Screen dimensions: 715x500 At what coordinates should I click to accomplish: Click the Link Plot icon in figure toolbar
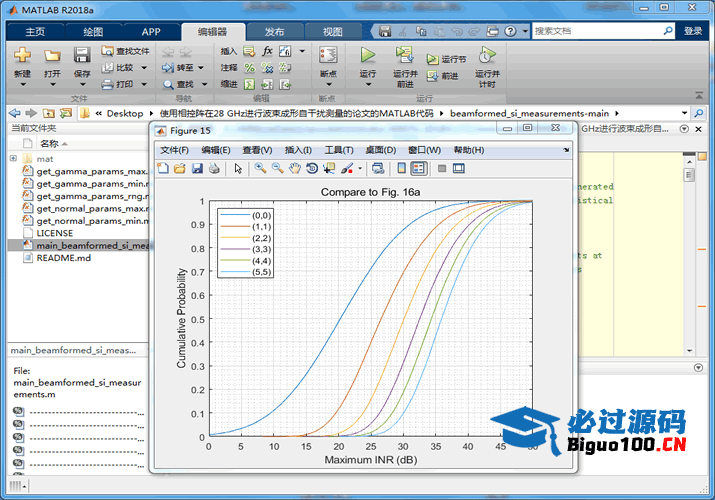tap(377, 169)
